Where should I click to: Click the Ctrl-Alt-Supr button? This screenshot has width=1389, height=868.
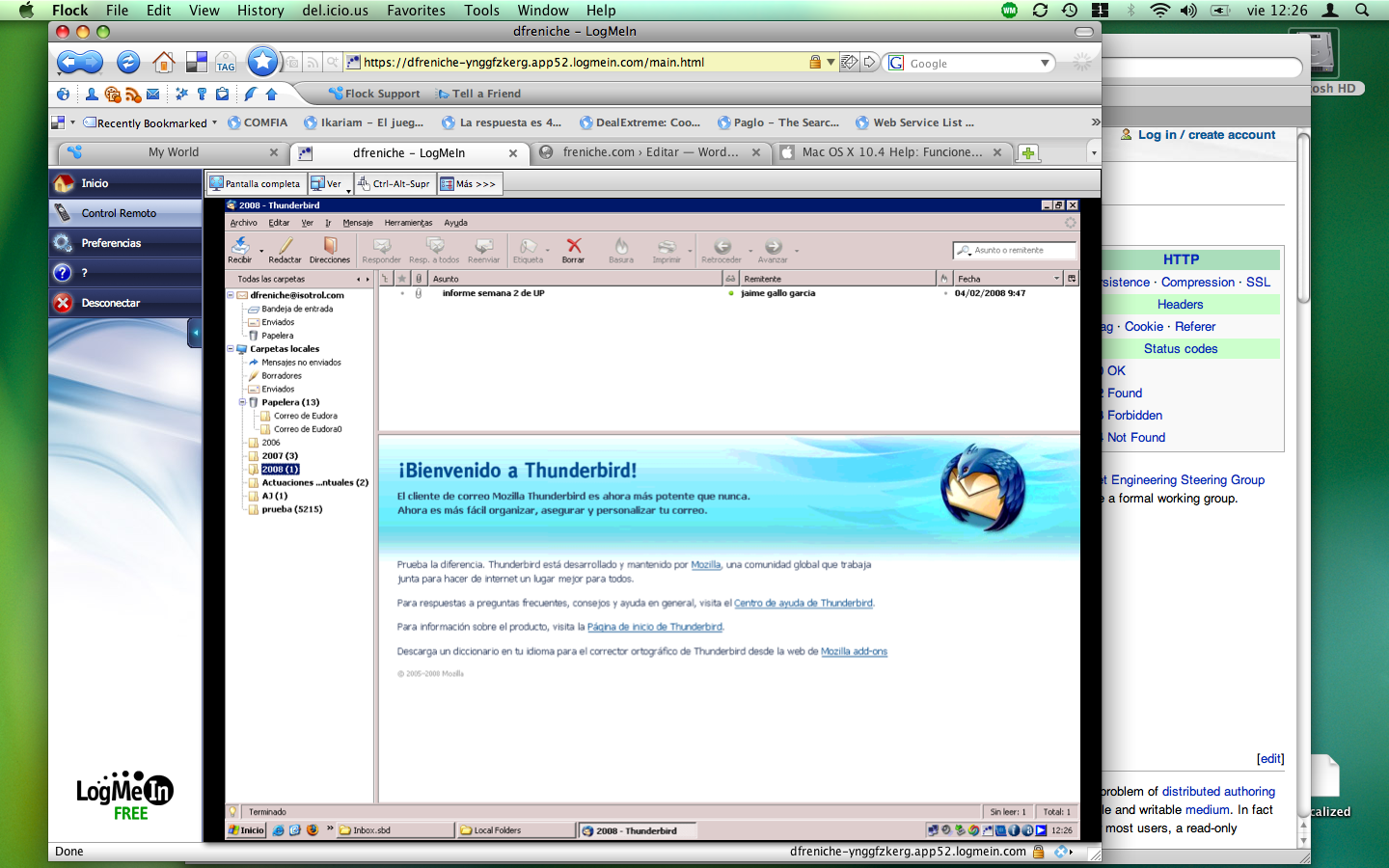tap(395, 183)
